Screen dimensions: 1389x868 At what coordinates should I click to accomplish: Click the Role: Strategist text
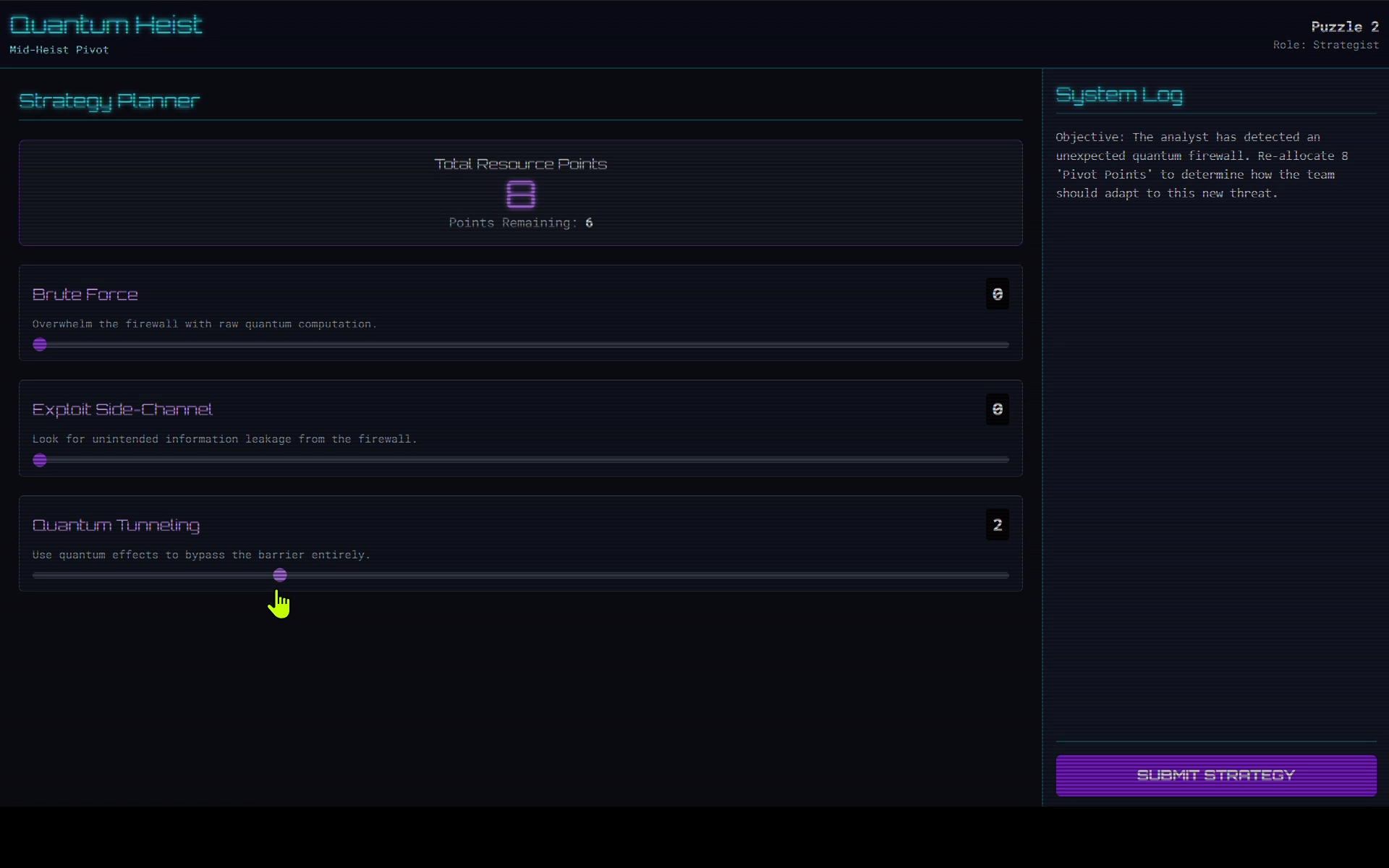point(1325,45)
